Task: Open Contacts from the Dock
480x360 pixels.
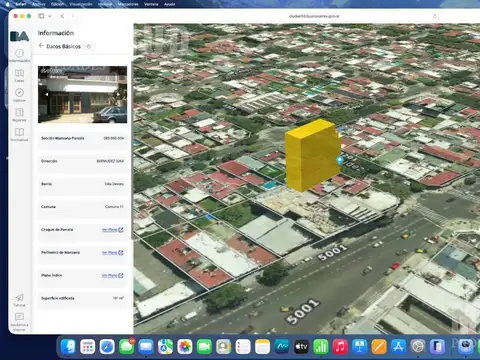Action: coord(224,347)
